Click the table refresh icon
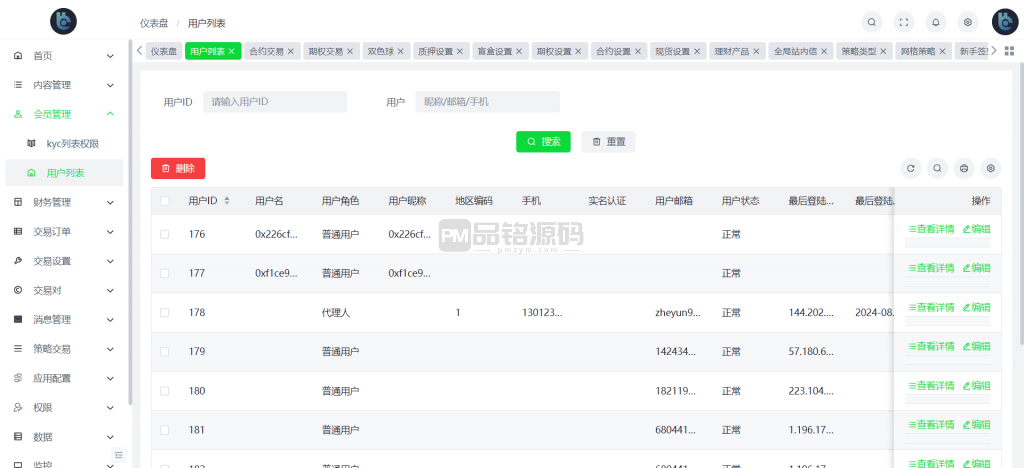This screenshot has width=1024, height=468. [x=910, y=168]
